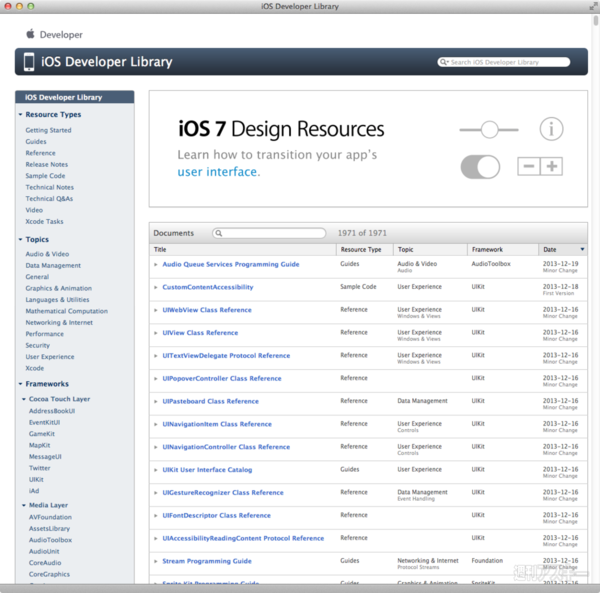Open the iOS Developer Library sidebar header
This screenshot has width=600, height=593.
click(75, 97)
